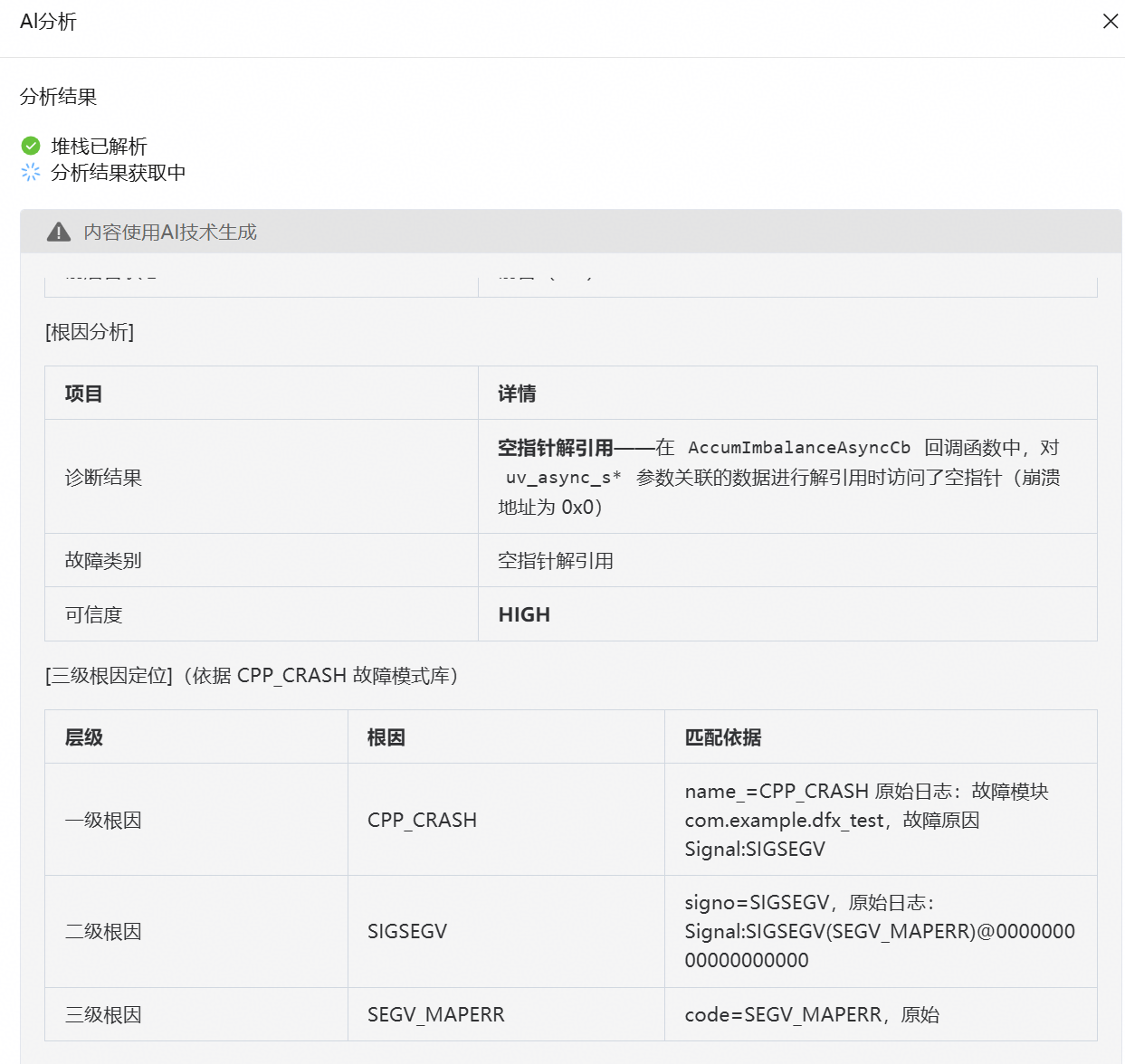Click the [根因分析] section heading

90,332
